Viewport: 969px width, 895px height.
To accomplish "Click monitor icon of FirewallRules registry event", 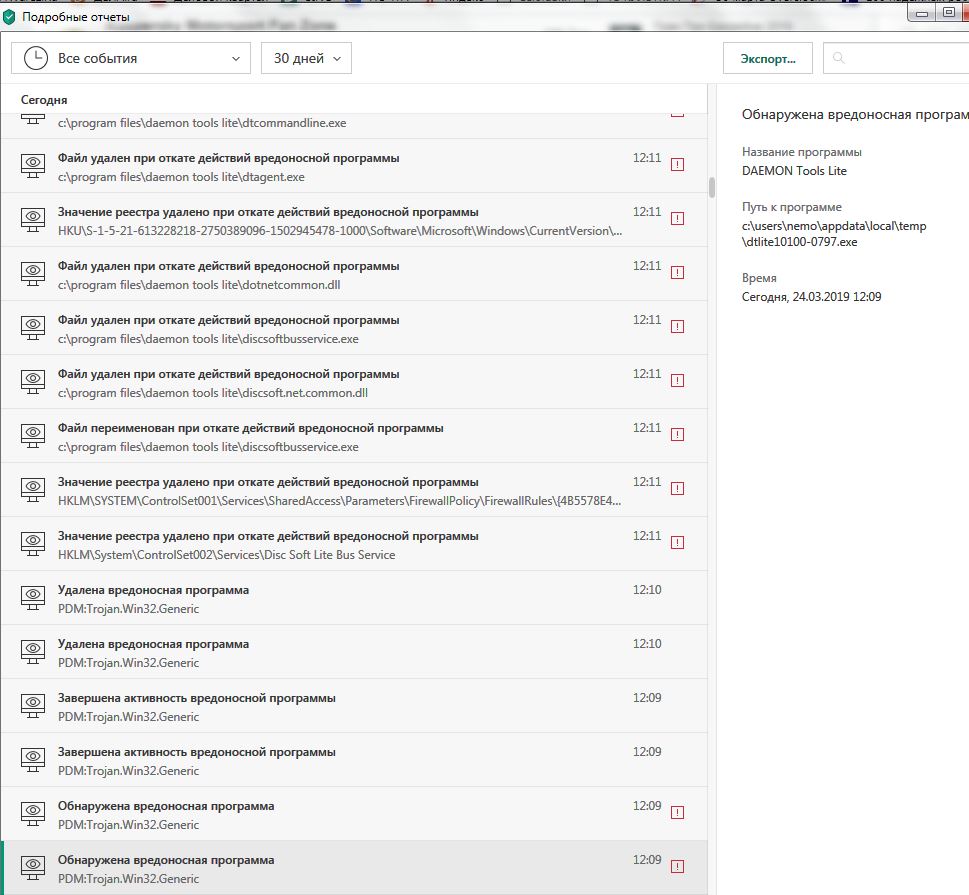I will click(34, 489).
